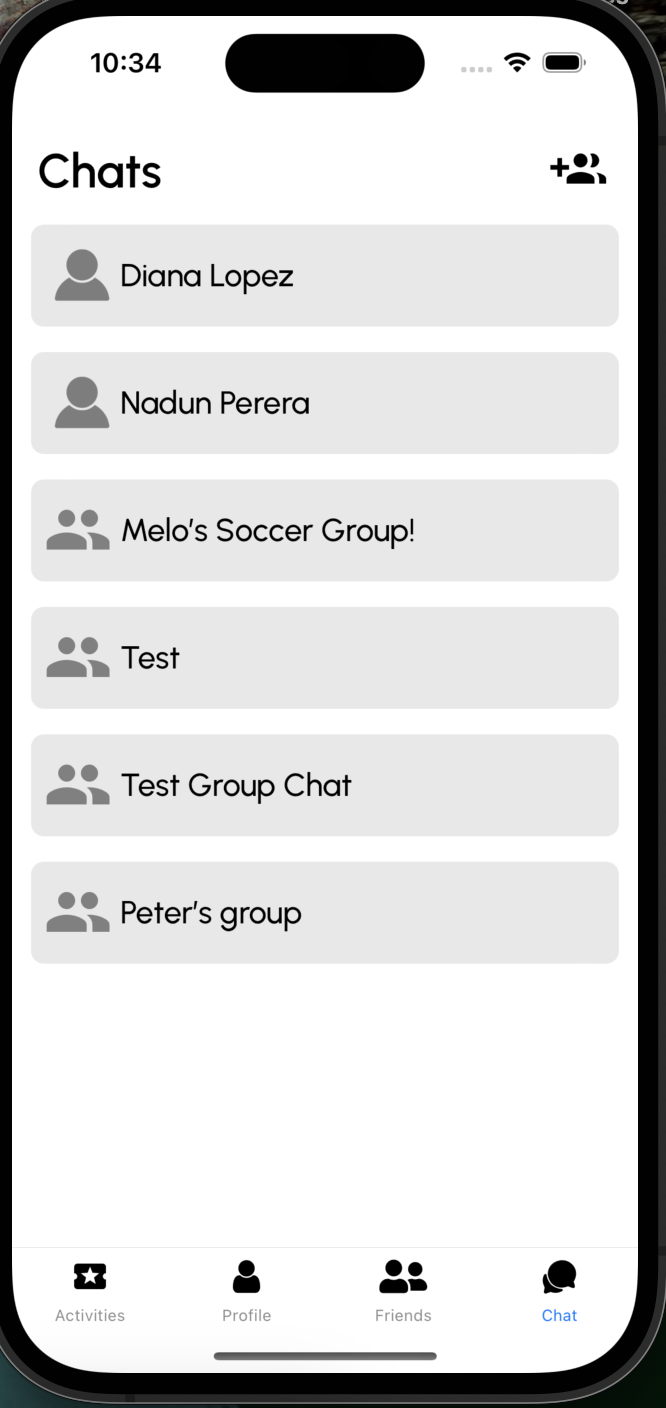
Task: Tap the add group chat icon
Action: 578,170
